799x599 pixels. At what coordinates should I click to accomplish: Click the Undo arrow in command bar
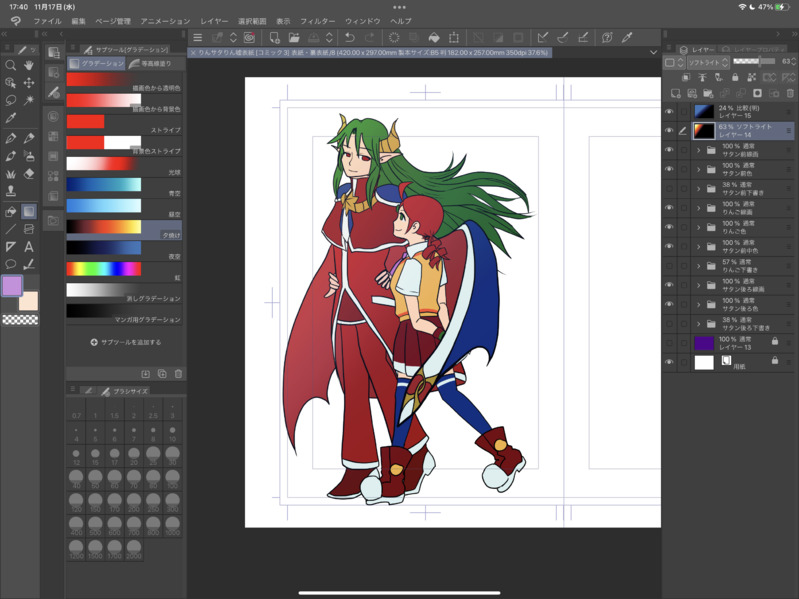349,38
